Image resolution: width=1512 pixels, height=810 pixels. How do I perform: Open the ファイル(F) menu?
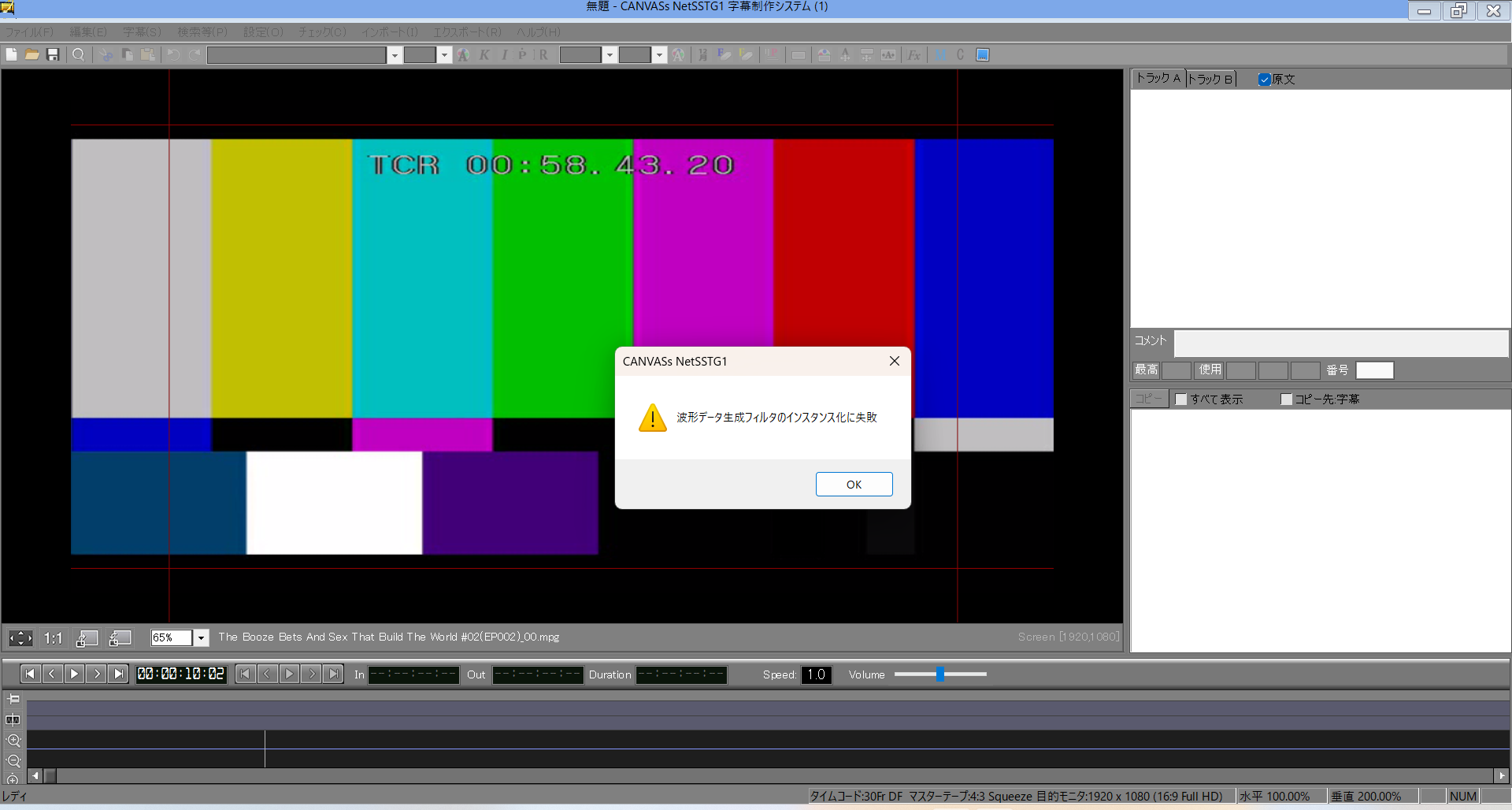pyautogui.click(x=29, y=32)
